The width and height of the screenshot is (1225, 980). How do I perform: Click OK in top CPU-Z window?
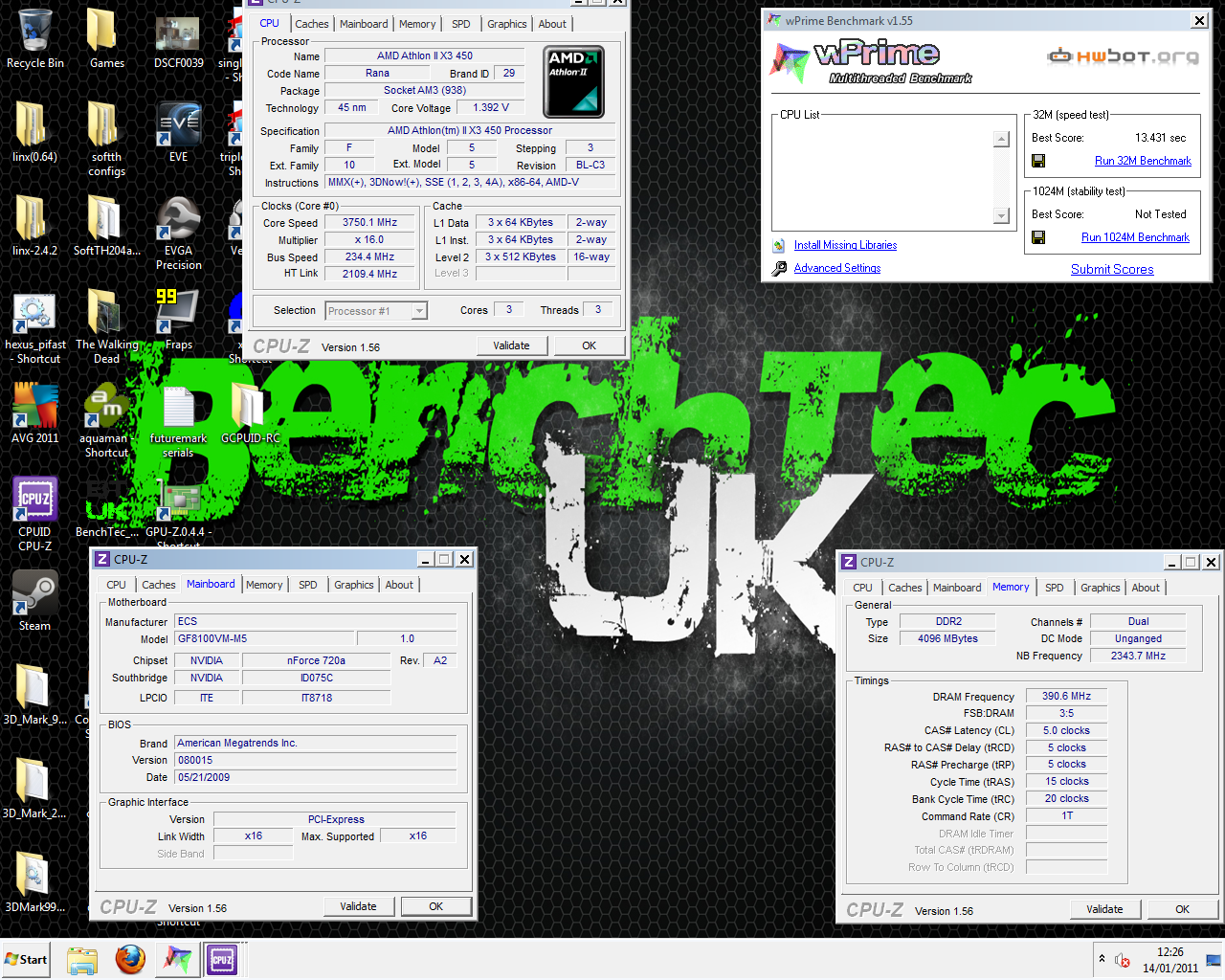pos(590,345)
